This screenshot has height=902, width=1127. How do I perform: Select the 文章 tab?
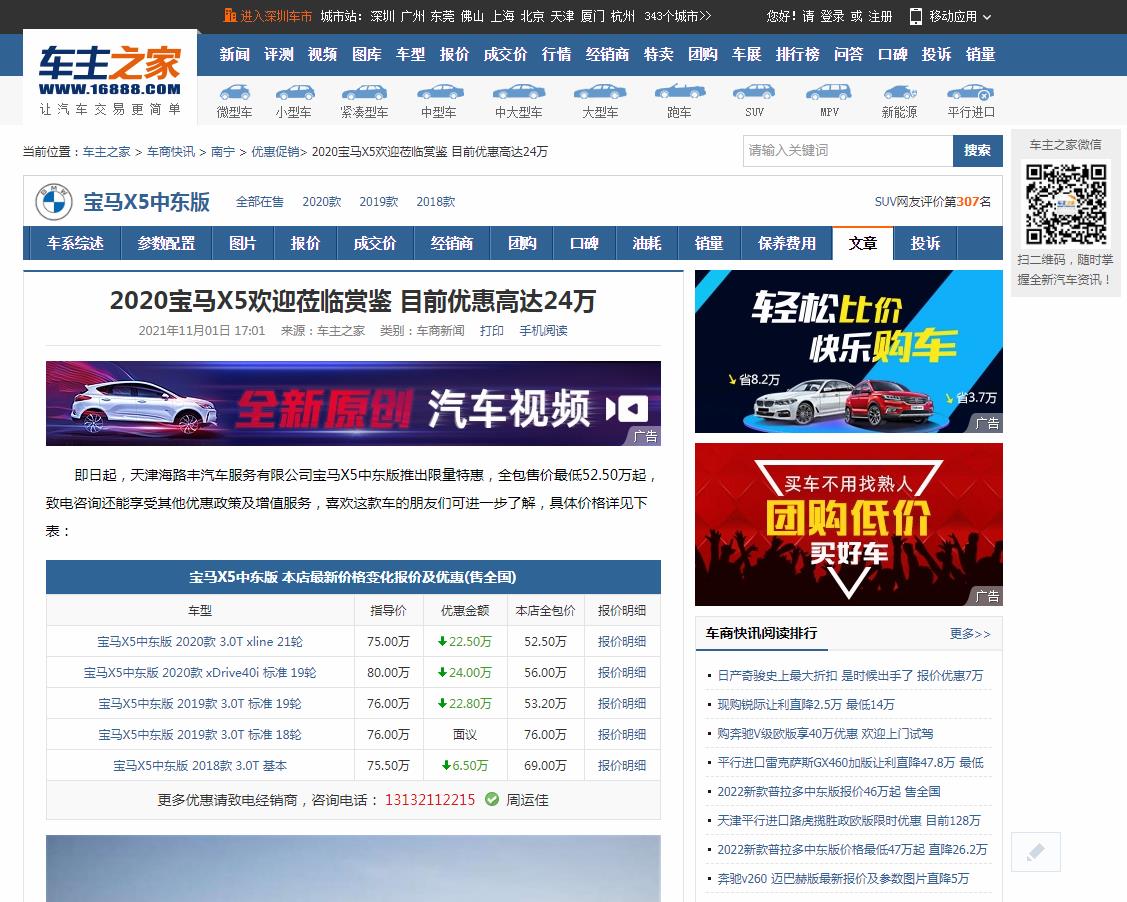point(862,243)
